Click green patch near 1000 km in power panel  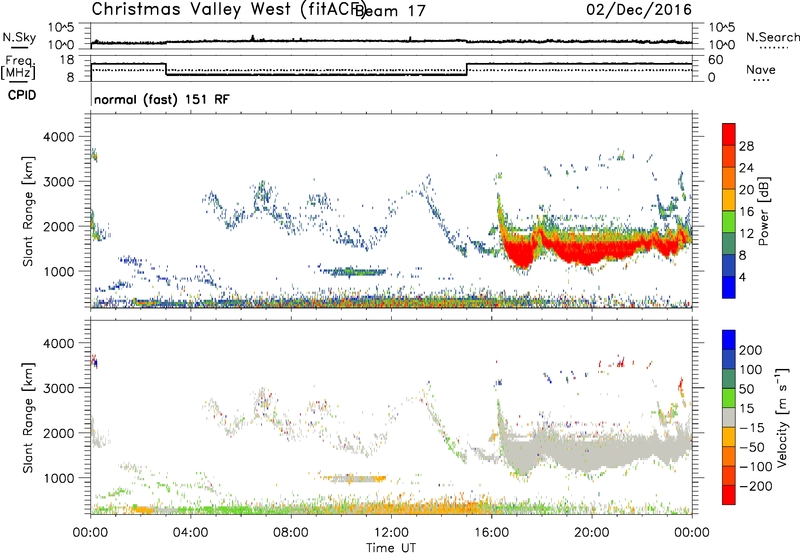(x=357, y=272)
